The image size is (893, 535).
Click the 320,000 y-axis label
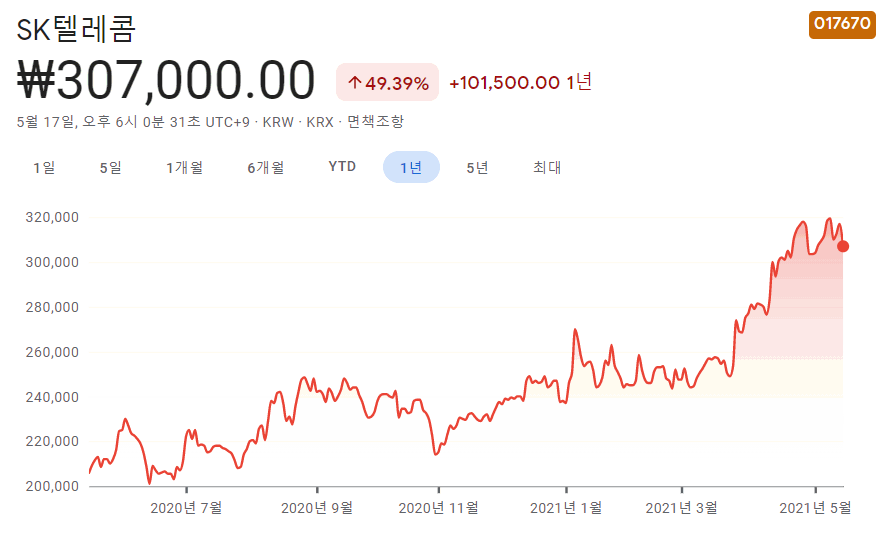coord(52,218)
